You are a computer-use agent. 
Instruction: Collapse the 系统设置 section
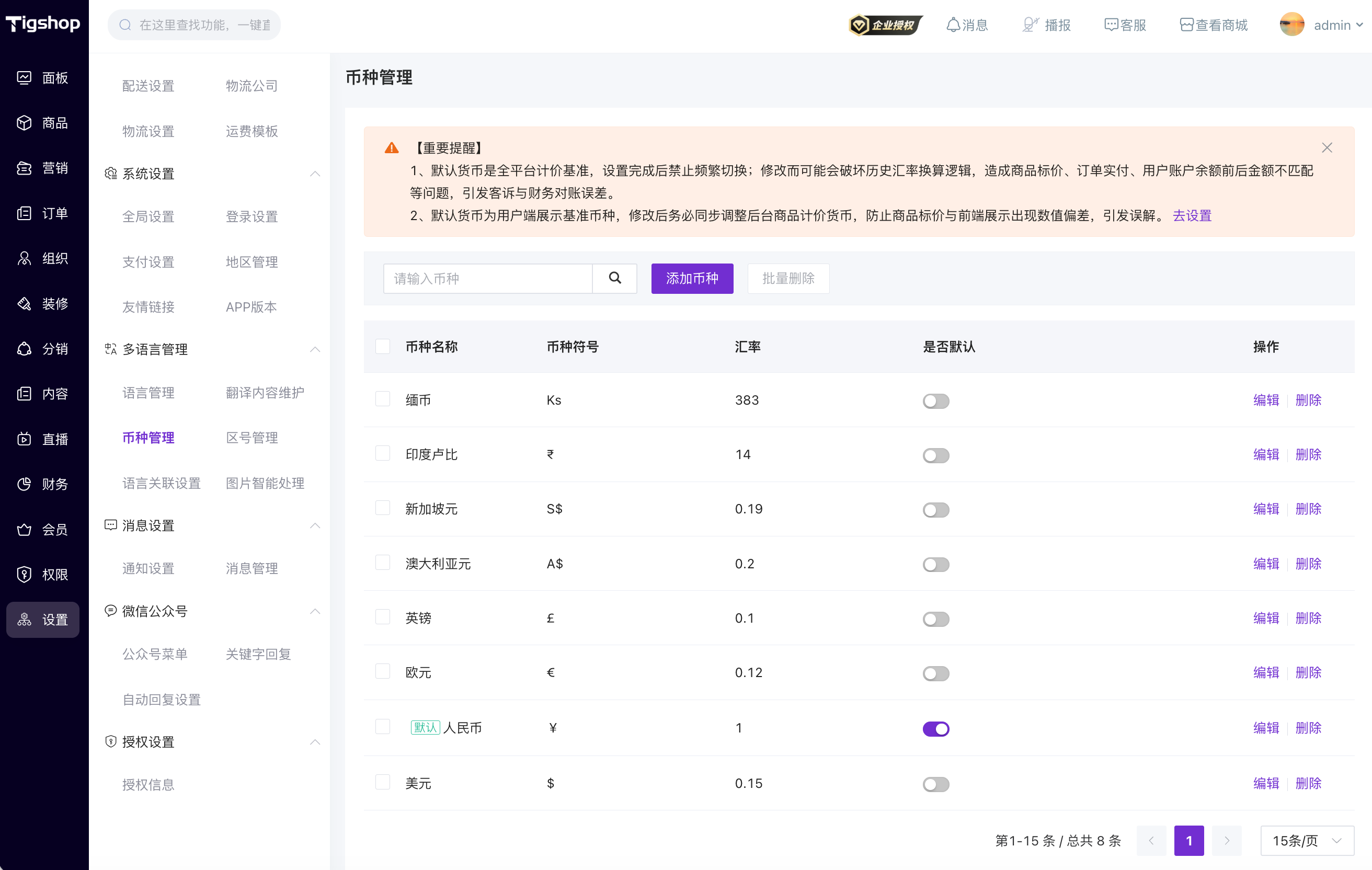(x=315, y=174)
